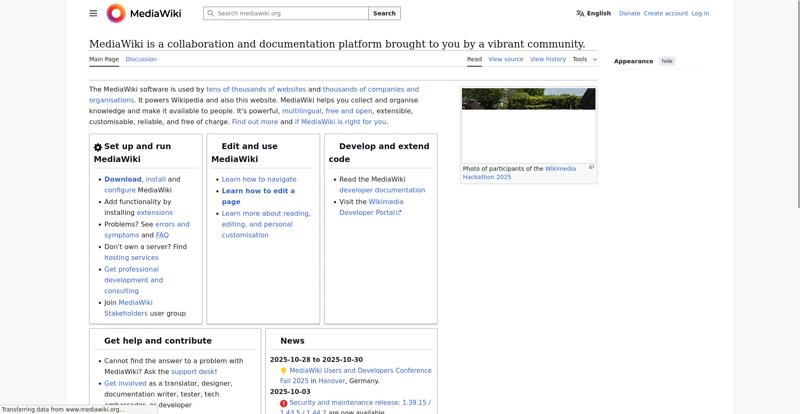Click the lightbulb icon in News

pos(284,371)
